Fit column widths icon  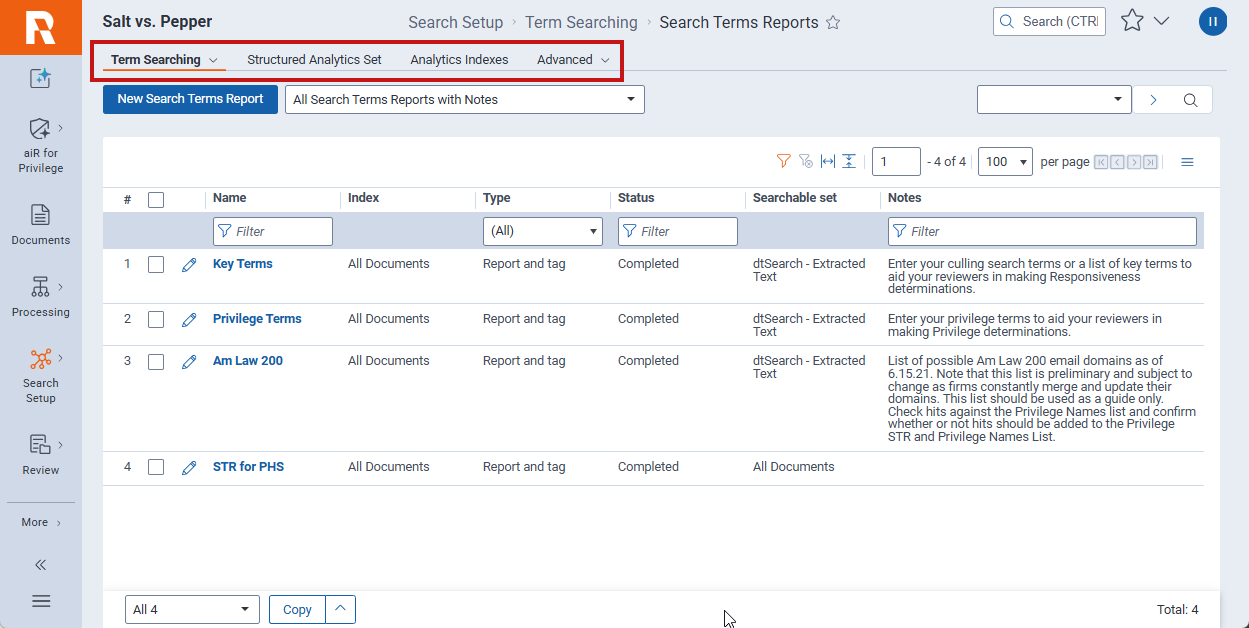pyautogui.click(x=827, y=161)
